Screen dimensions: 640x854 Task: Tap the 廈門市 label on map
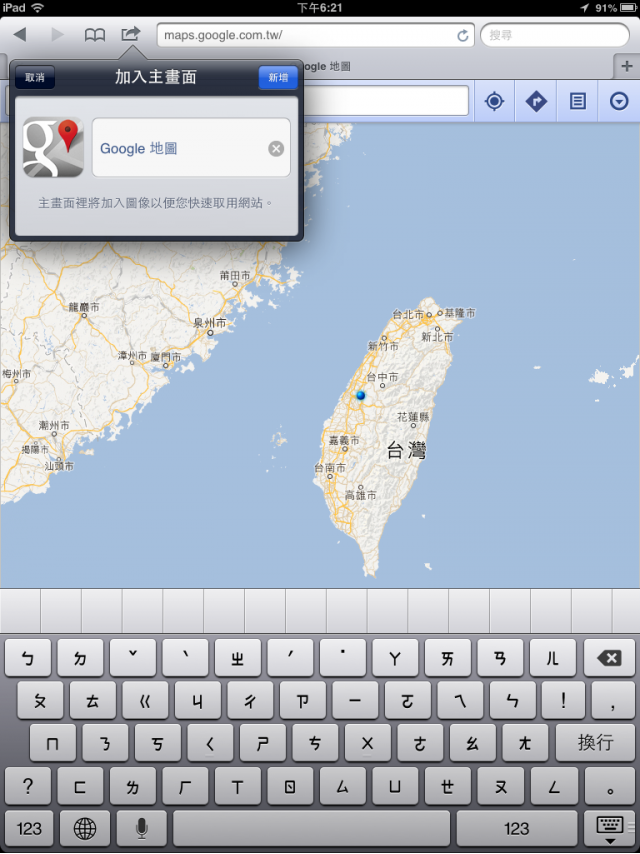pos(166,357)
